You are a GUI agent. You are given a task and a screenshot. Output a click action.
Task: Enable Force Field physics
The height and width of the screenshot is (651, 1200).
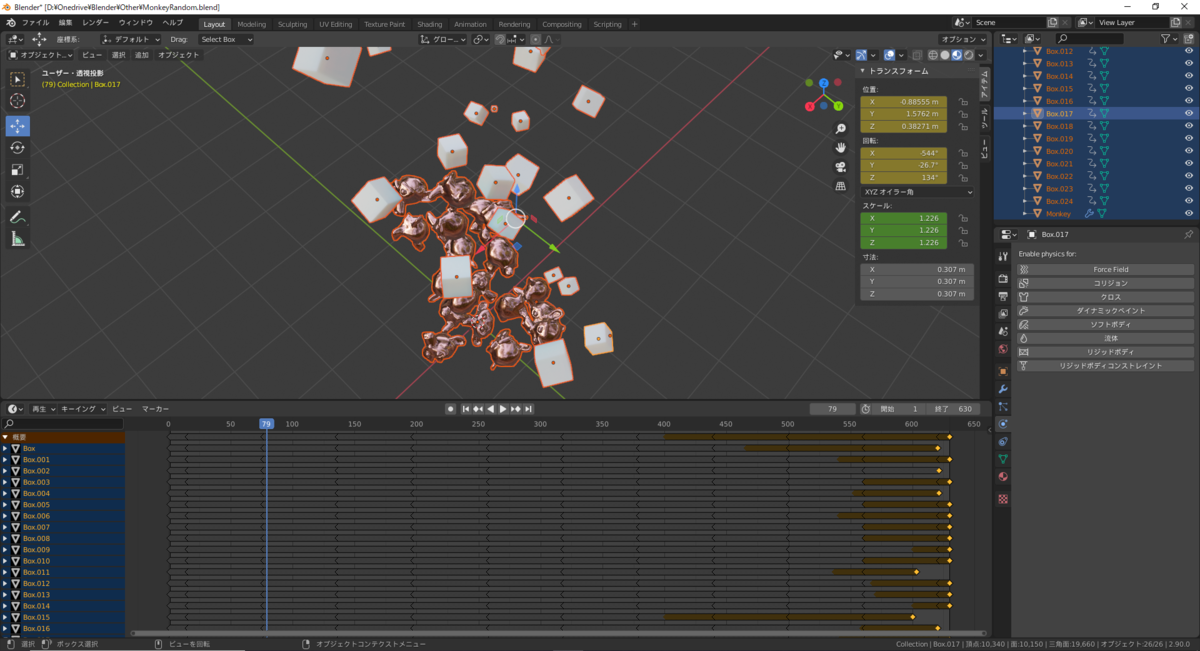tap(1105, 269)
